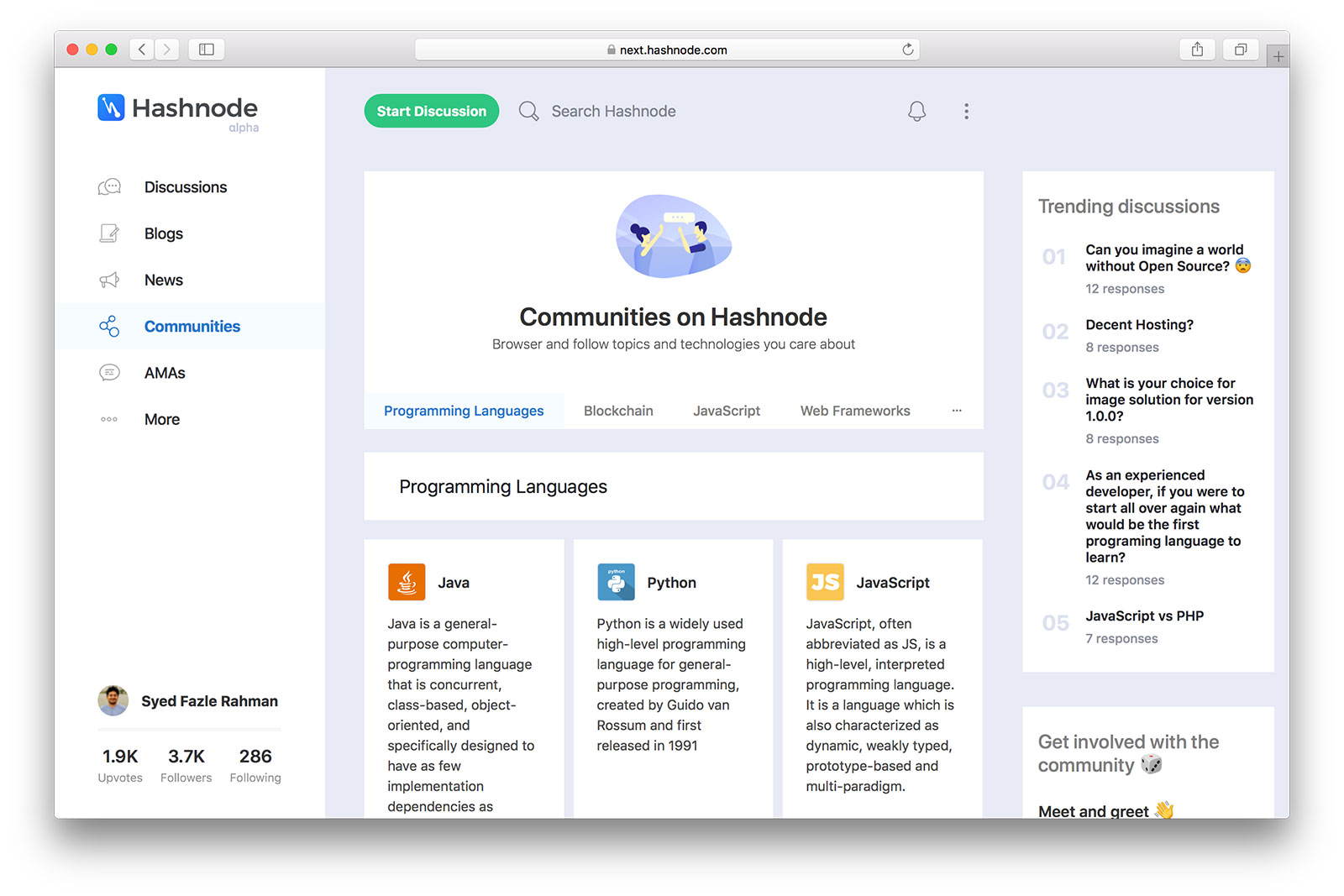Reload the page in address bar
Image resolution: width=1344 pixels, height=896 pixels.
tap(907, 50)
